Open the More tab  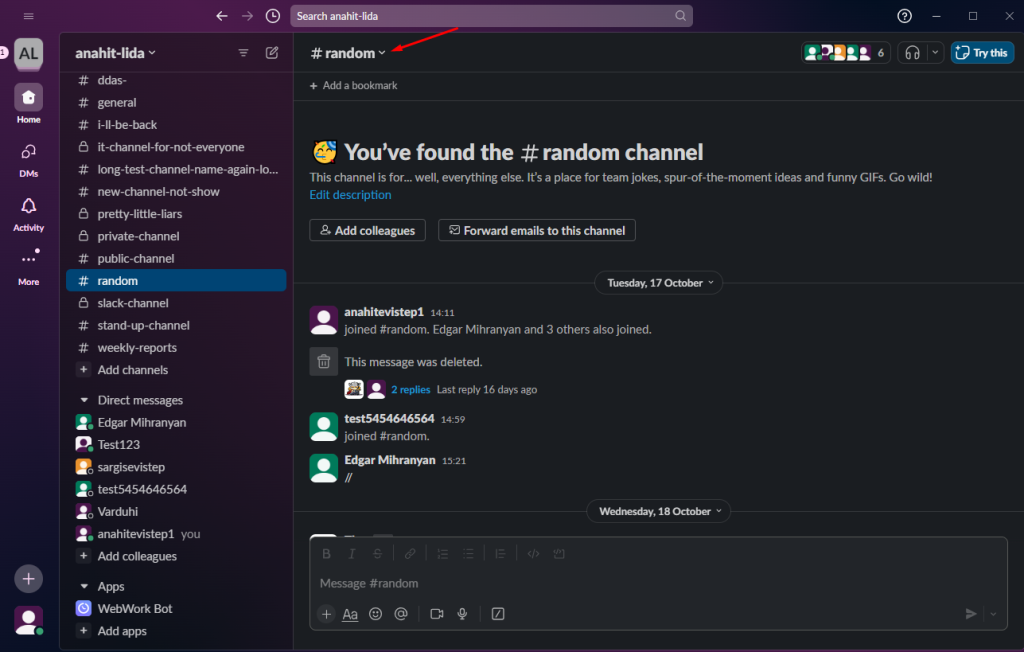pos(28,268)
